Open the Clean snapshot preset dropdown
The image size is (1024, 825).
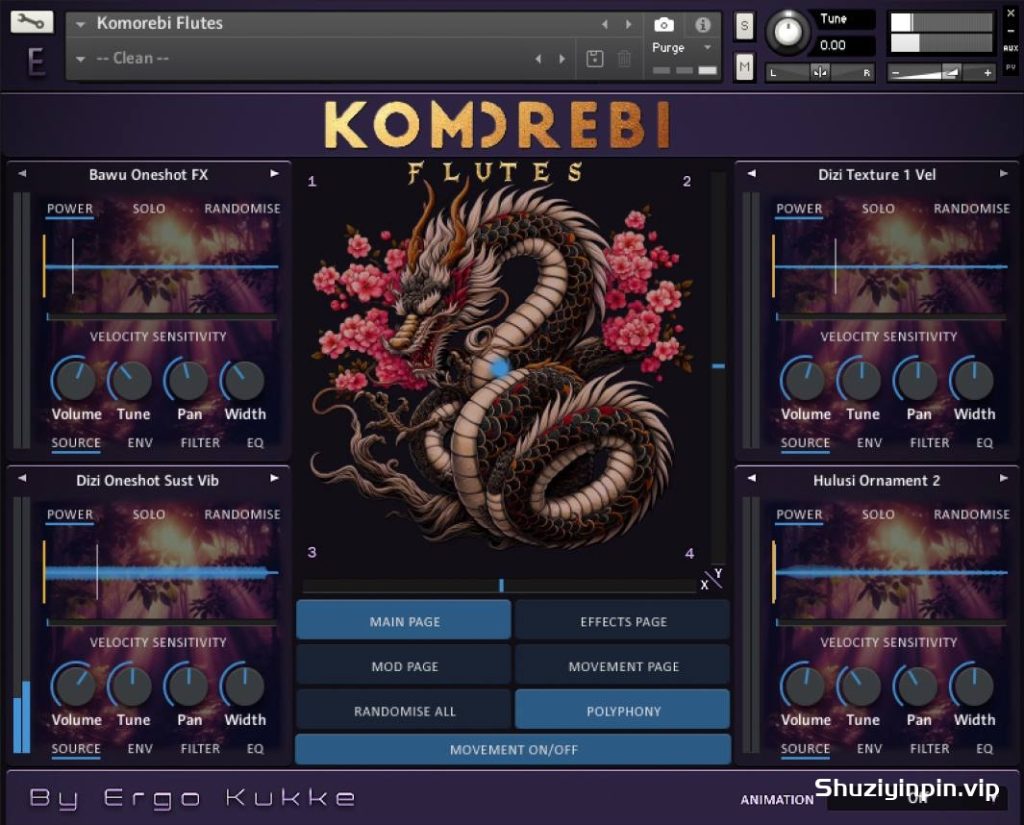[x=80, y=59]
